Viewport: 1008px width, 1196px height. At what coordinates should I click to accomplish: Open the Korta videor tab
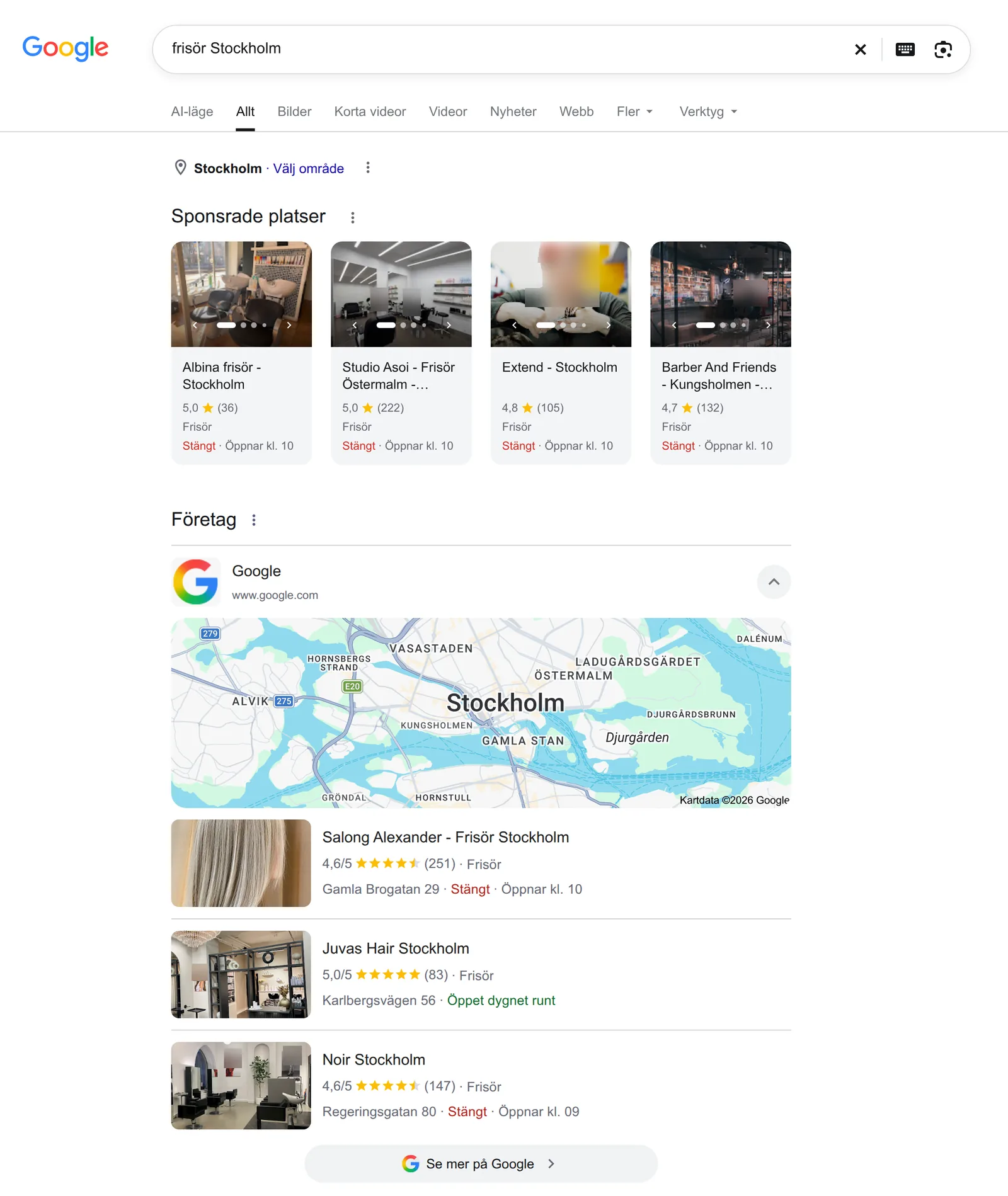point(370,111)
